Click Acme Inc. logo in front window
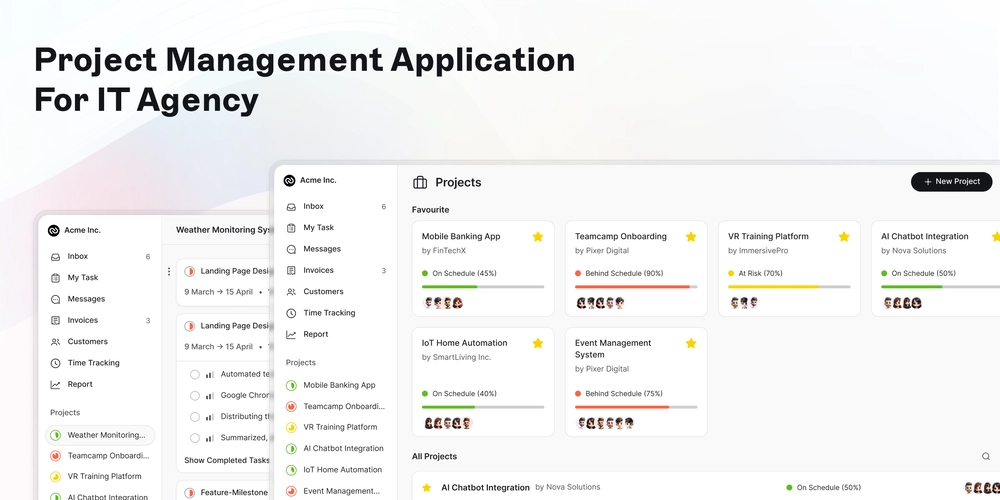The image size is (1000, 500). point(290,180)
